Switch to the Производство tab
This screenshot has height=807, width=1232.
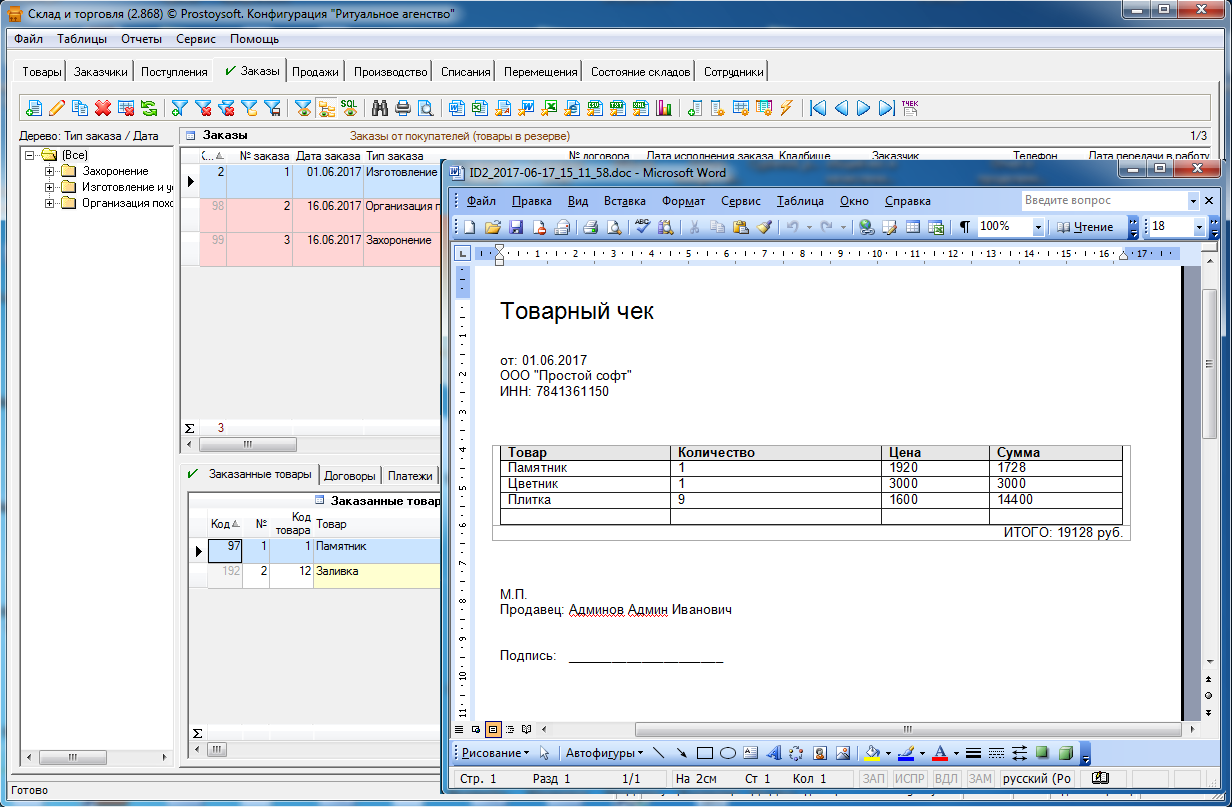(391, 72)
